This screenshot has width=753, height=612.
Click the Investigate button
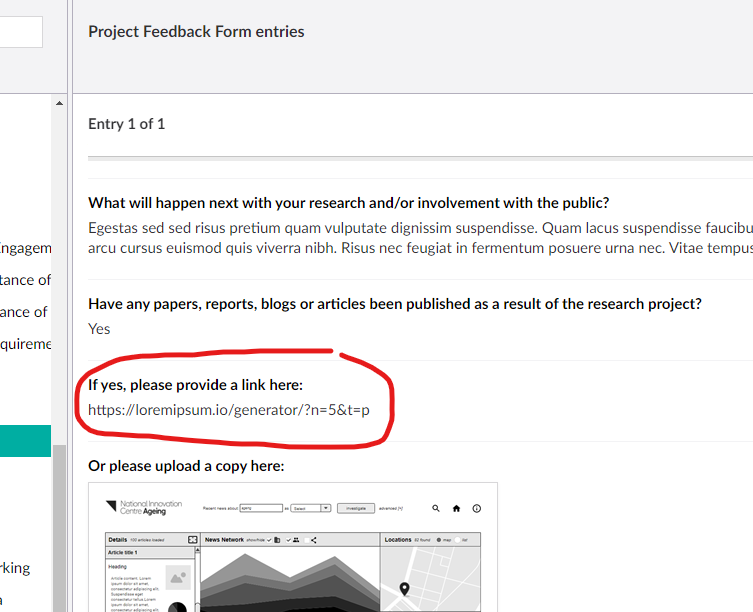click(x=354, y=508)
